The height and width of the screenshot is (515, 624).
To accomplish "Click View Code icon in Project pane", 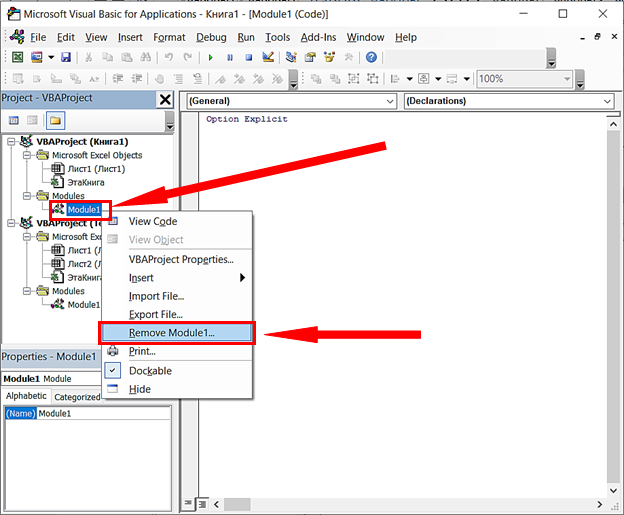I will (x=14, y=120).
